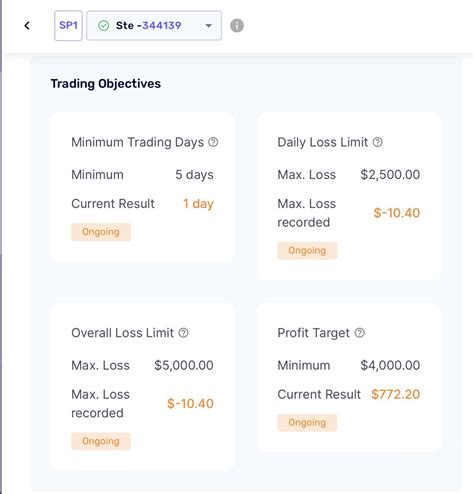Show help for Minimum Trading Days

[213, 142]
